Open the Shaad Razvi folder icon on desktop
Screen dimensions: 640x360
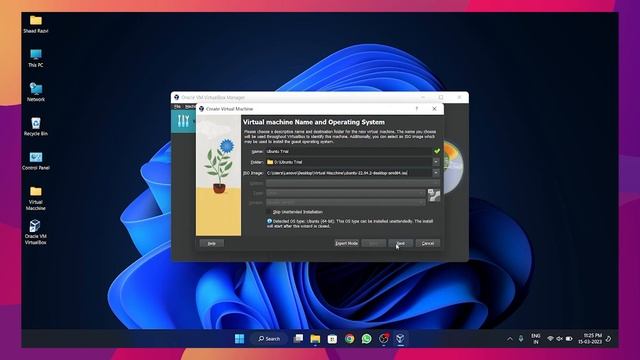tap(36, 24)
